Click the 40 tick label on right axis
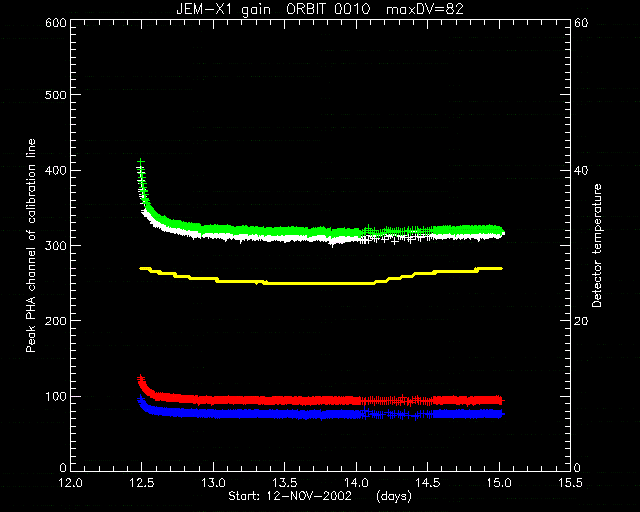The image size is (640, 512). pyautogui.click(x=581, y=170)
